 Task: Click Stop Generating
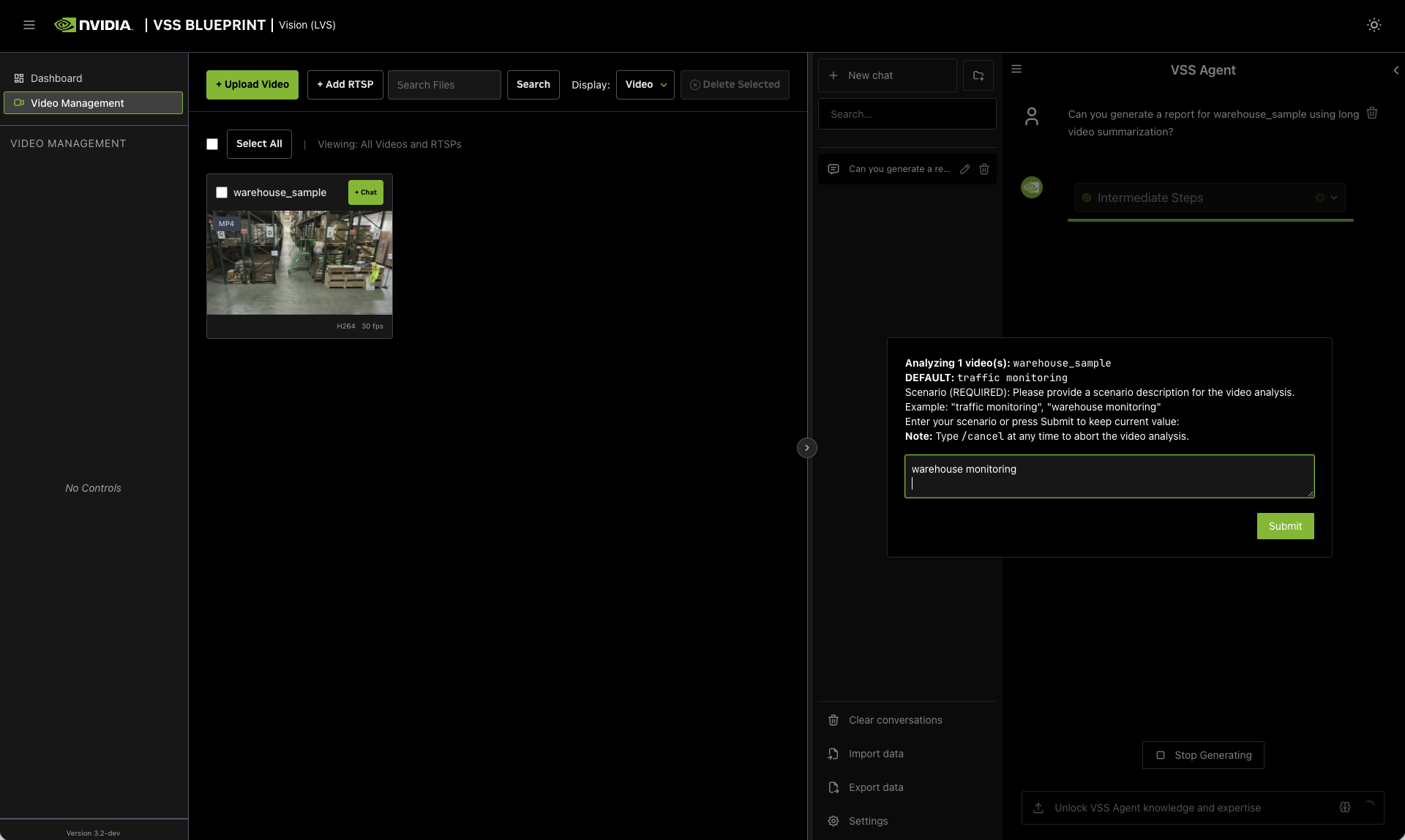(x=1204, y=755)
